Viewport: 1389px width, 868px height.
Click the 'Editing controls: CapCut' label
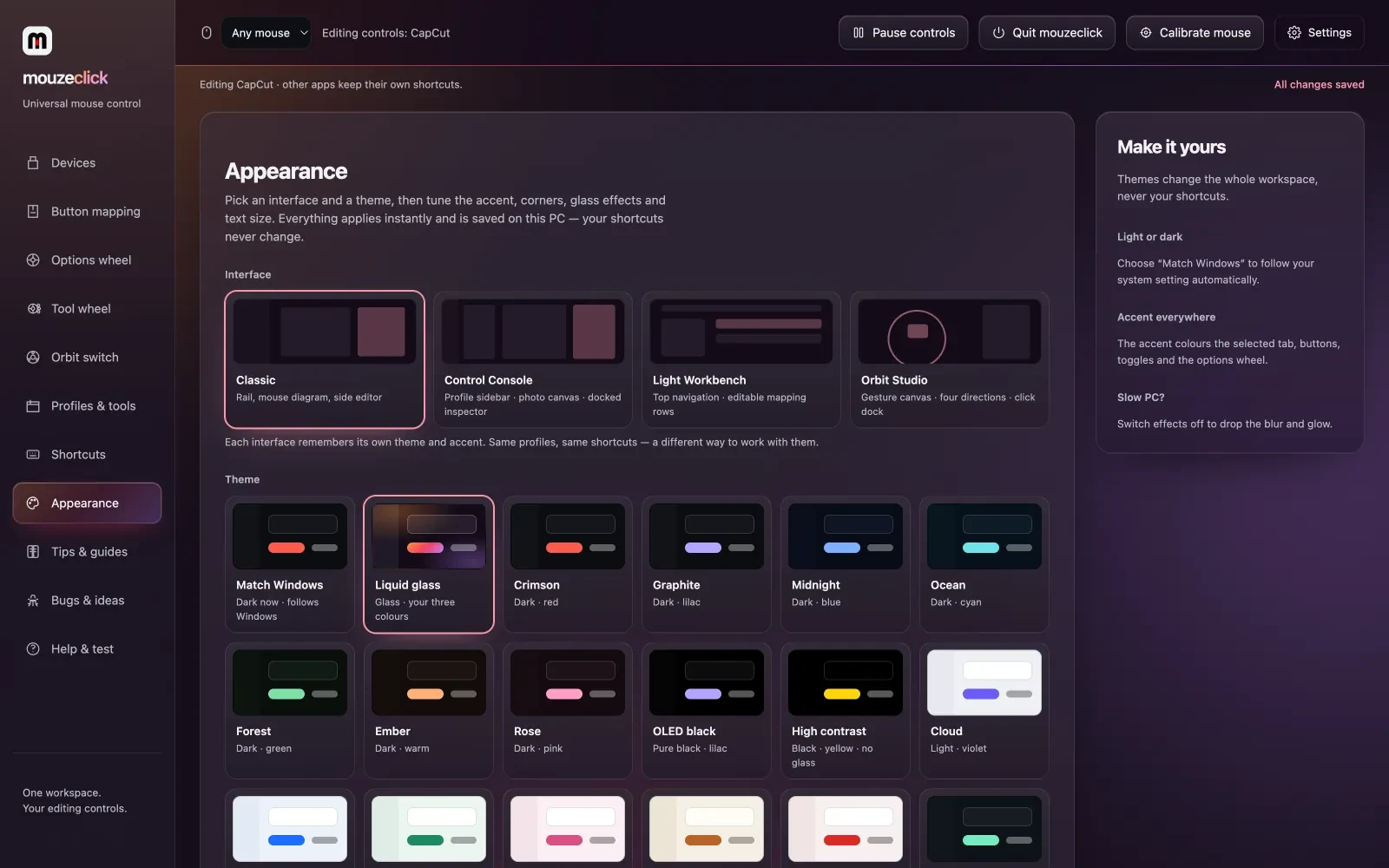386,33
